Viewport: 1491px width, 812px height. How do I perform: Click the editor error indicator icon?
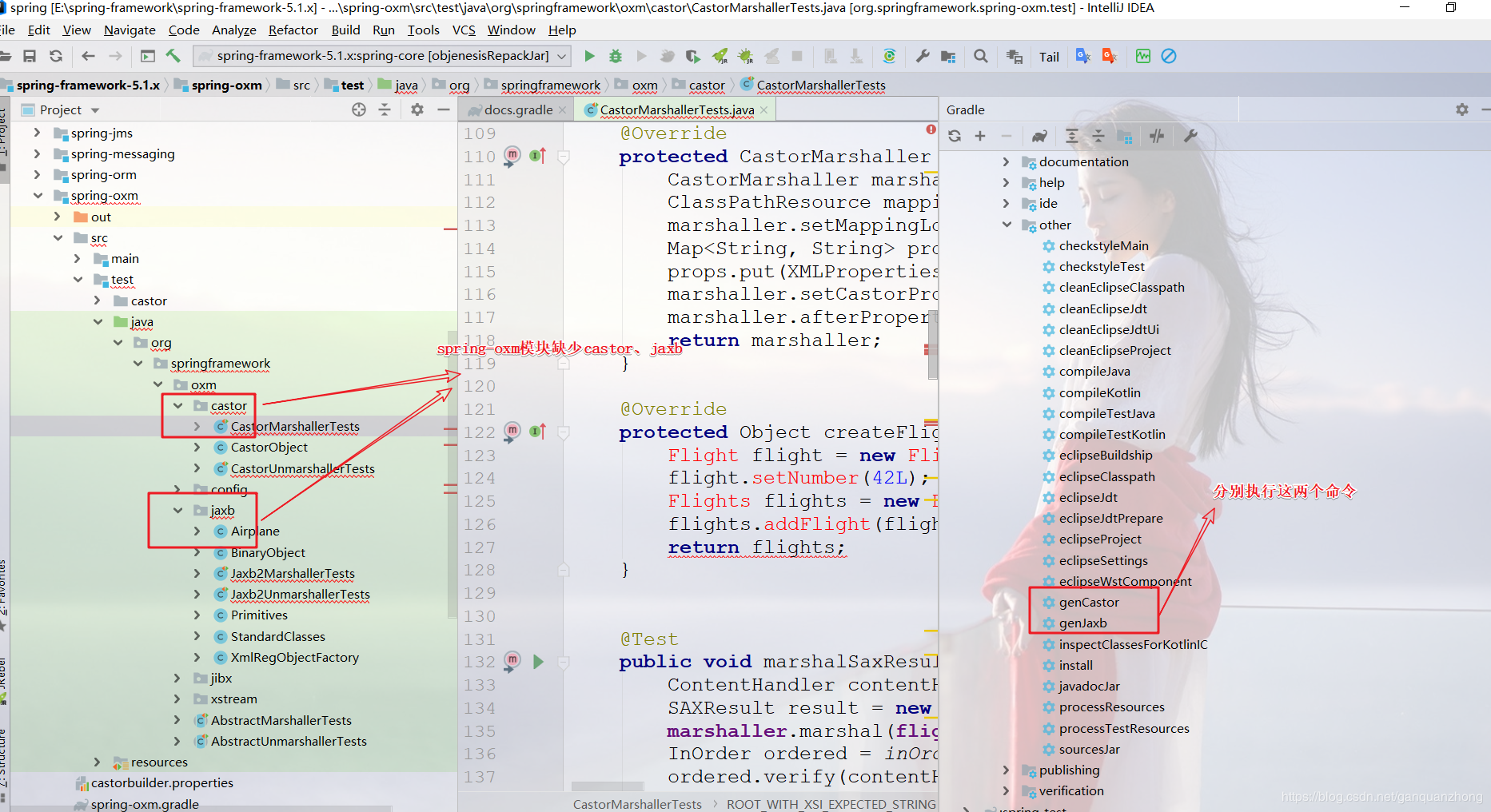[931, 129]
